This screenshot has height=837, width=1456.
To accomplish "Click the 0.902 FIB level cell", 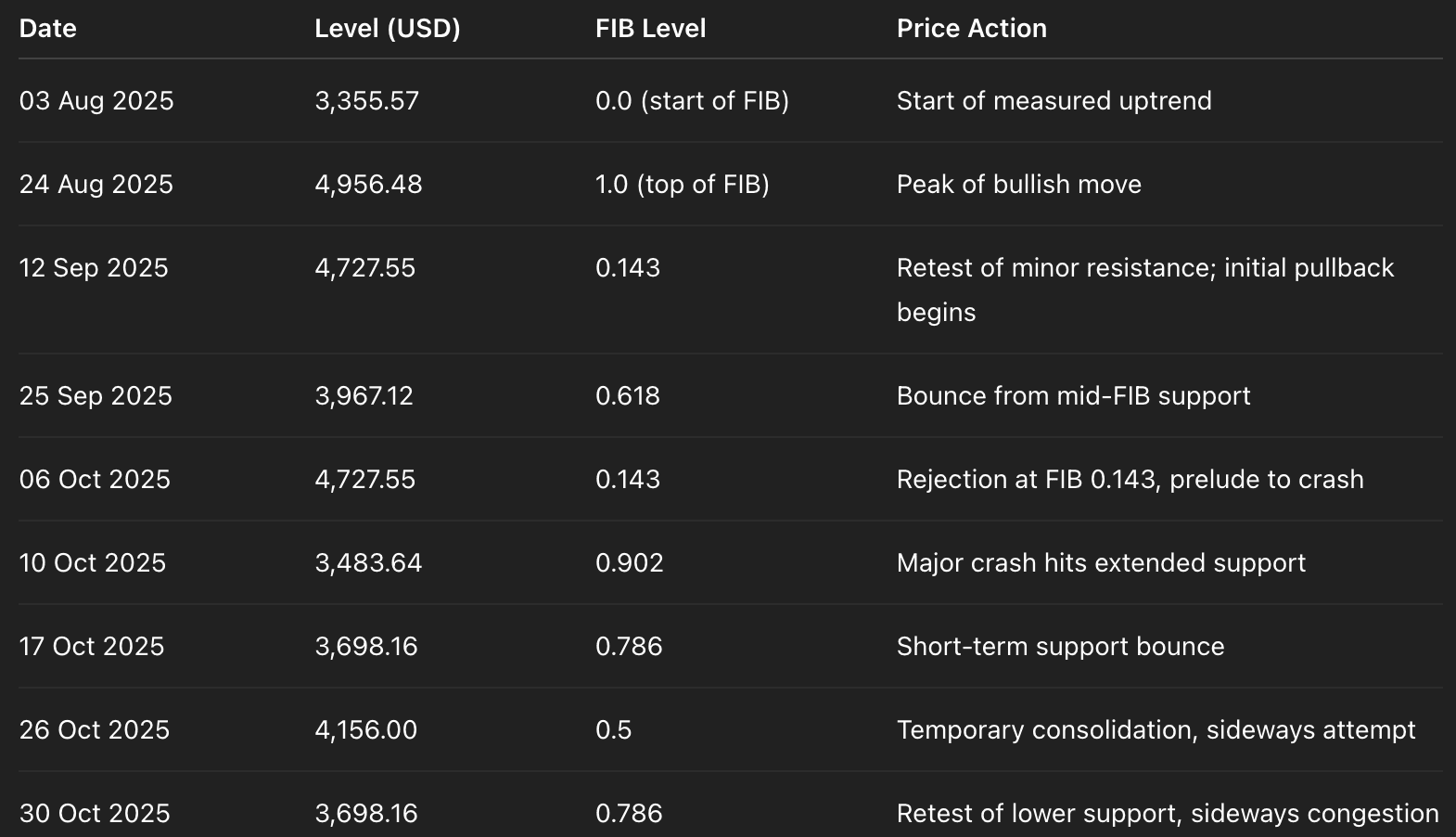I will 629,563.
